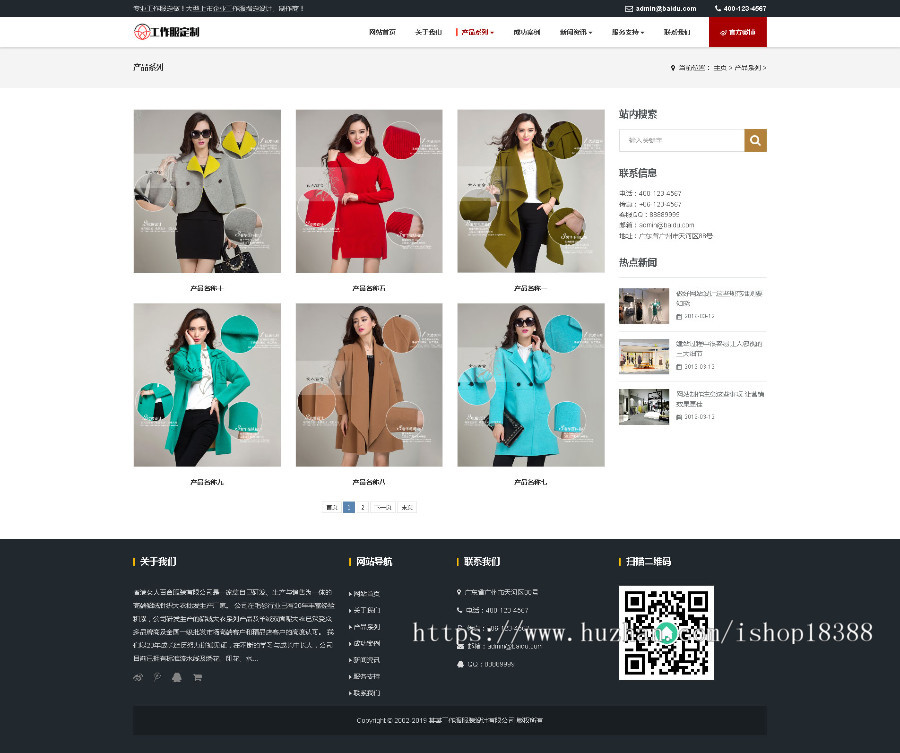
Task: Select the shopping cart icon in the footer
Action: click(x=198, y=678)
